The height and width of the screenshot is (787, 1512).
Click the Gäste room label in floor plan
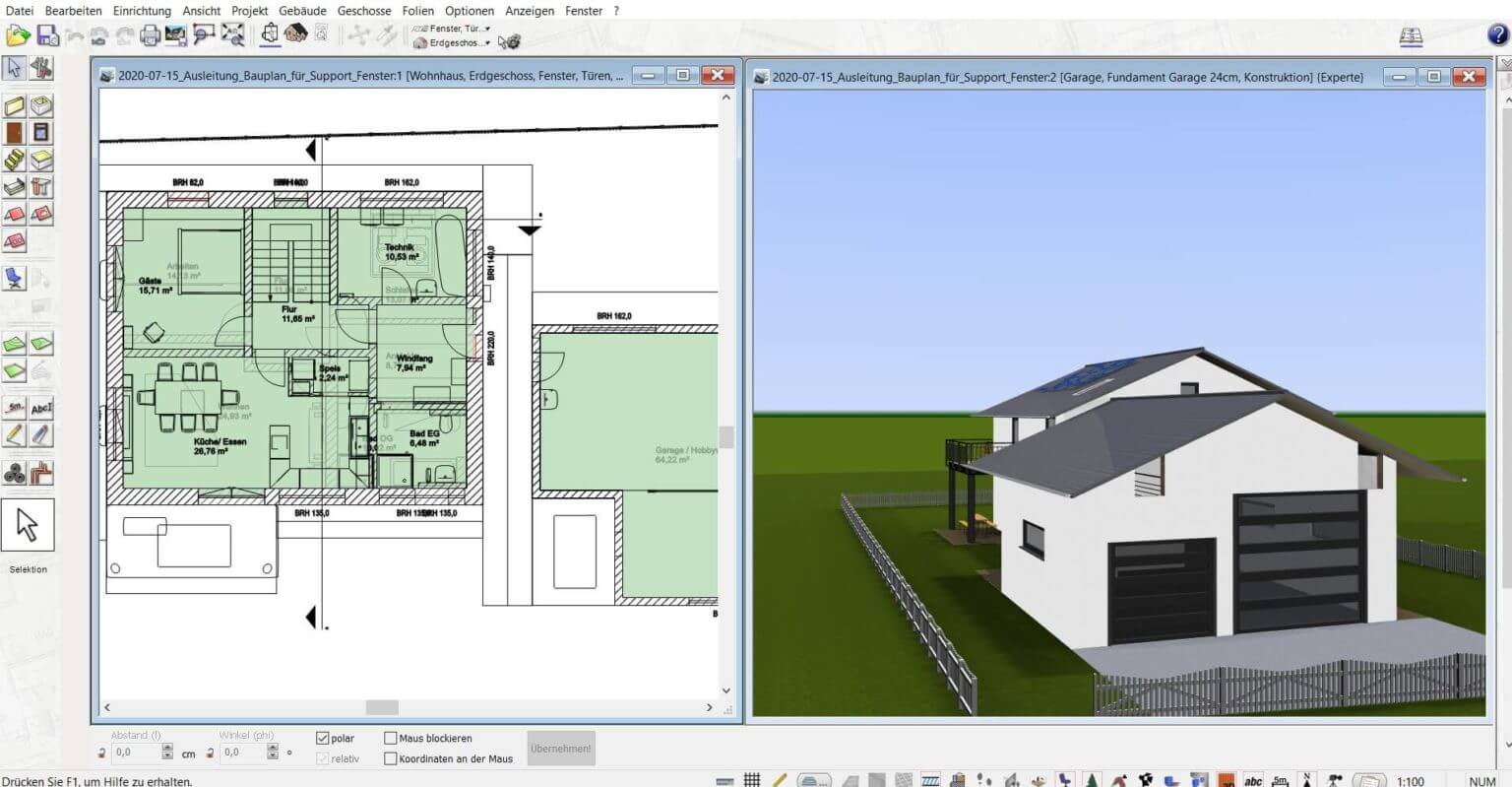pos(155,286)
